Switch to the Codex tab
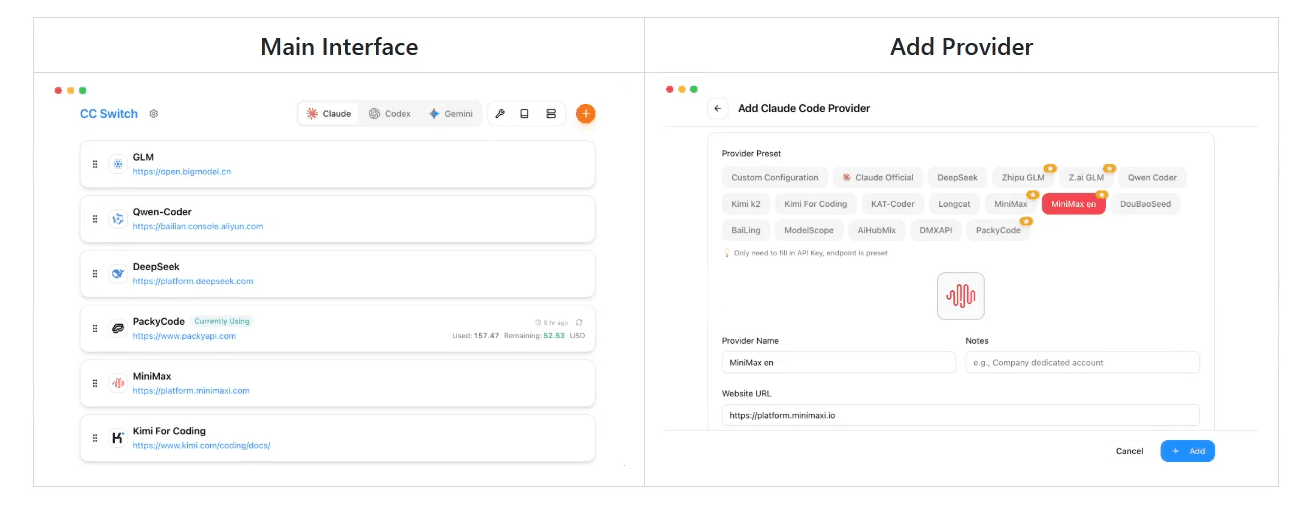 click(x=389, y=114)
